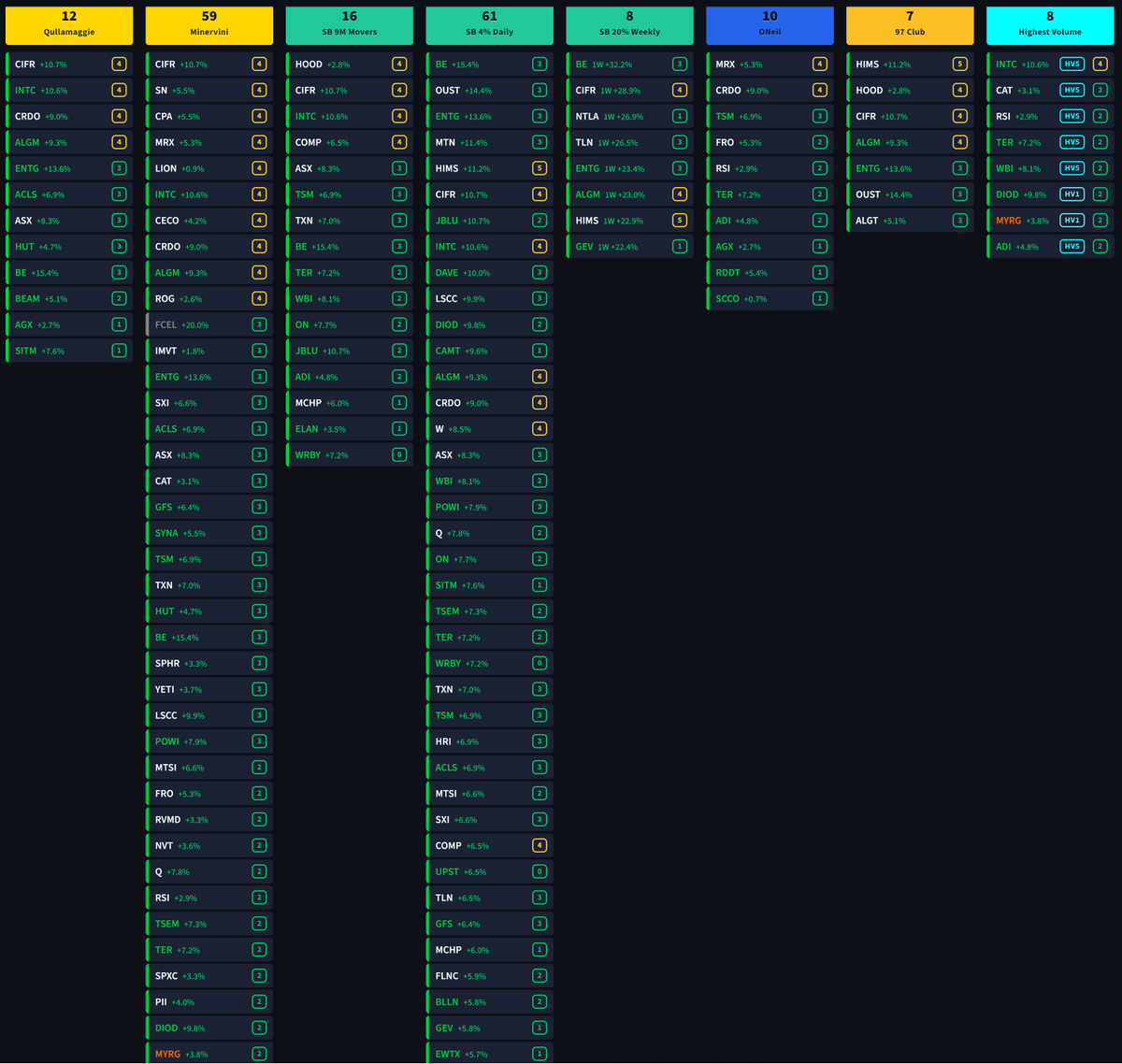Image resolution: width=1122 pixels, height=1064 pixels.
Task: Select CIFR +10.7% in Qullamaggie list
Action: (x=69, y=65)
